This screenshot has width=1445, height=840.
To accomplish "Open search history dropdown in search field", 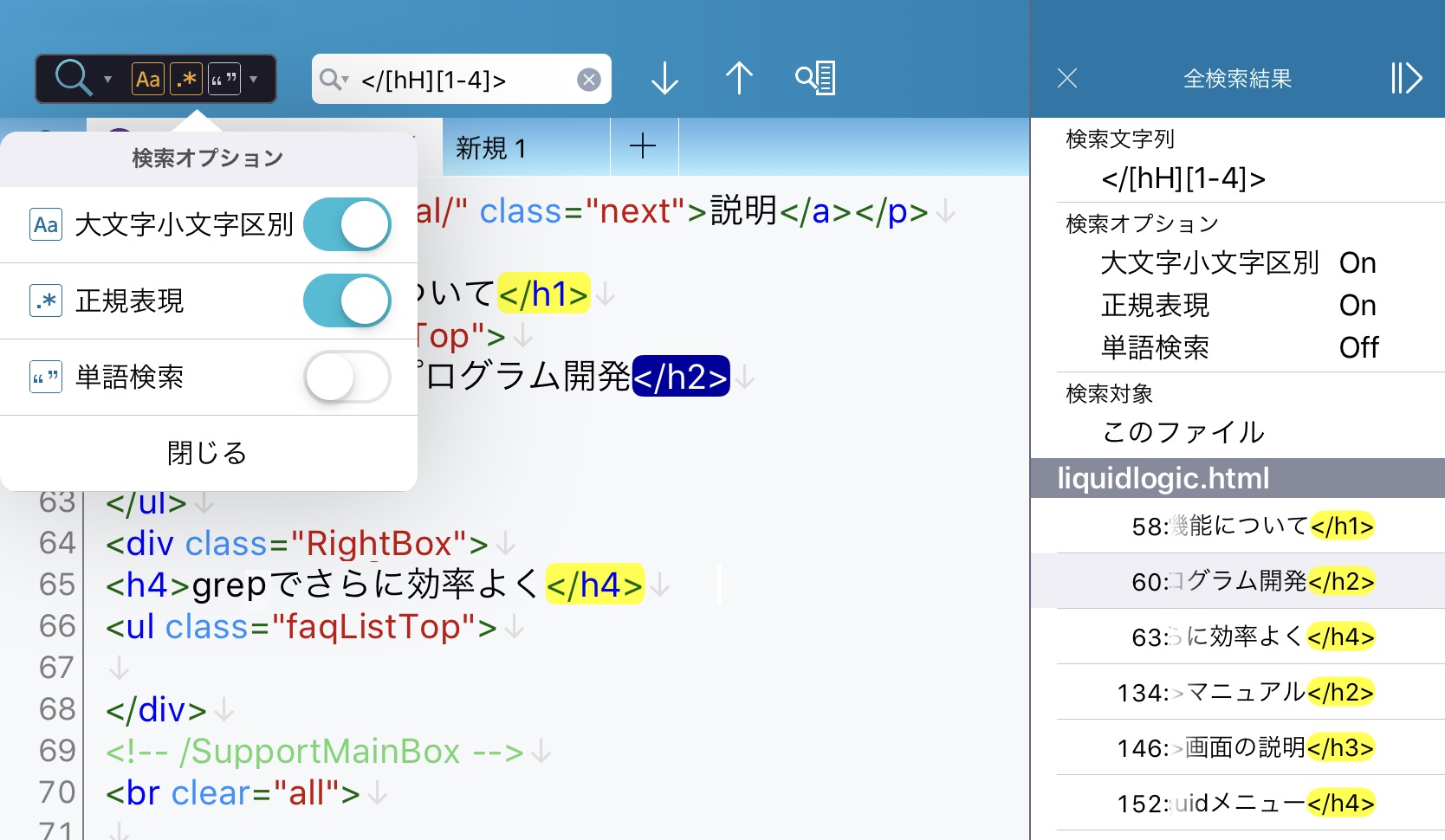I will click(334, 80).
